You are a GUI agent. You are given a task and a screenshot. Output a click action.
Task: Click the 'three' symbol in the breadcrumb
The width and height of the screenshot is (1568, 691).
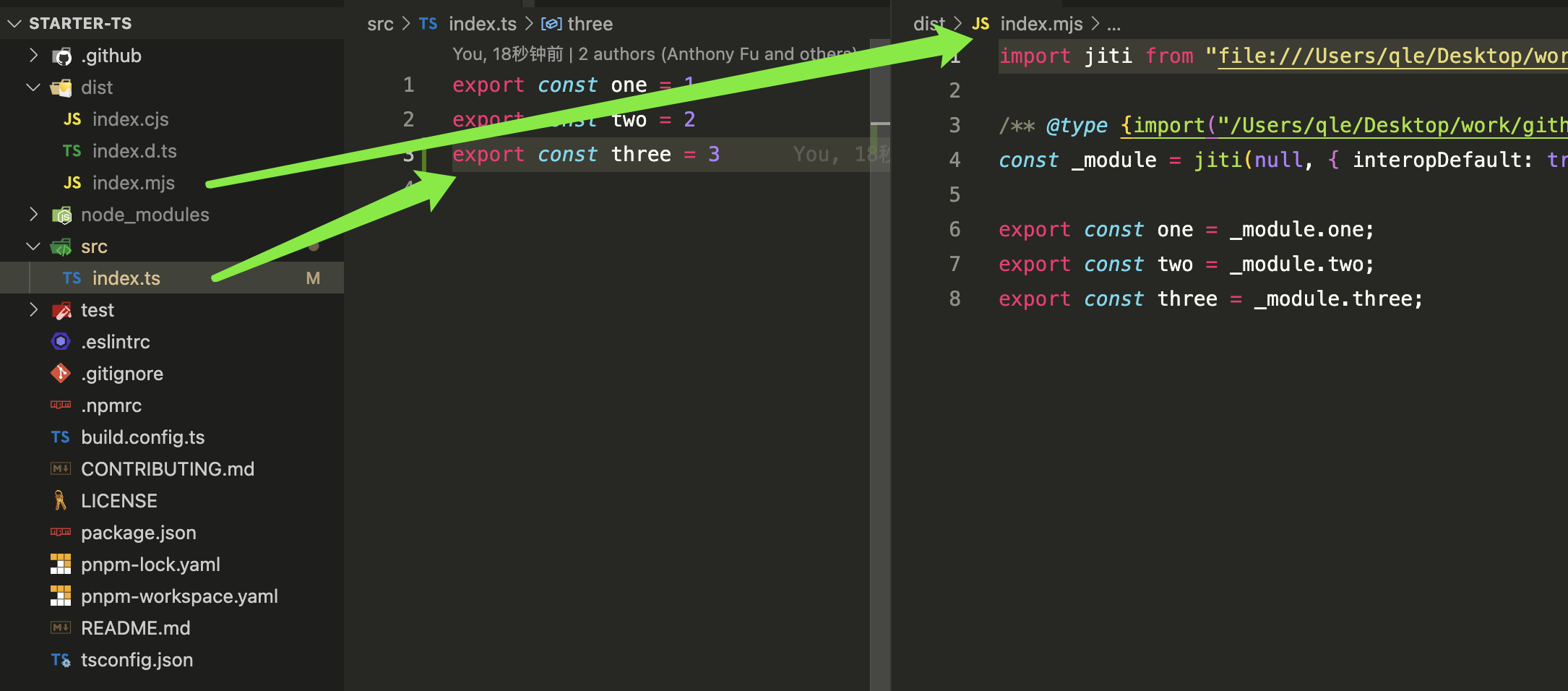[x=589, y=24]
